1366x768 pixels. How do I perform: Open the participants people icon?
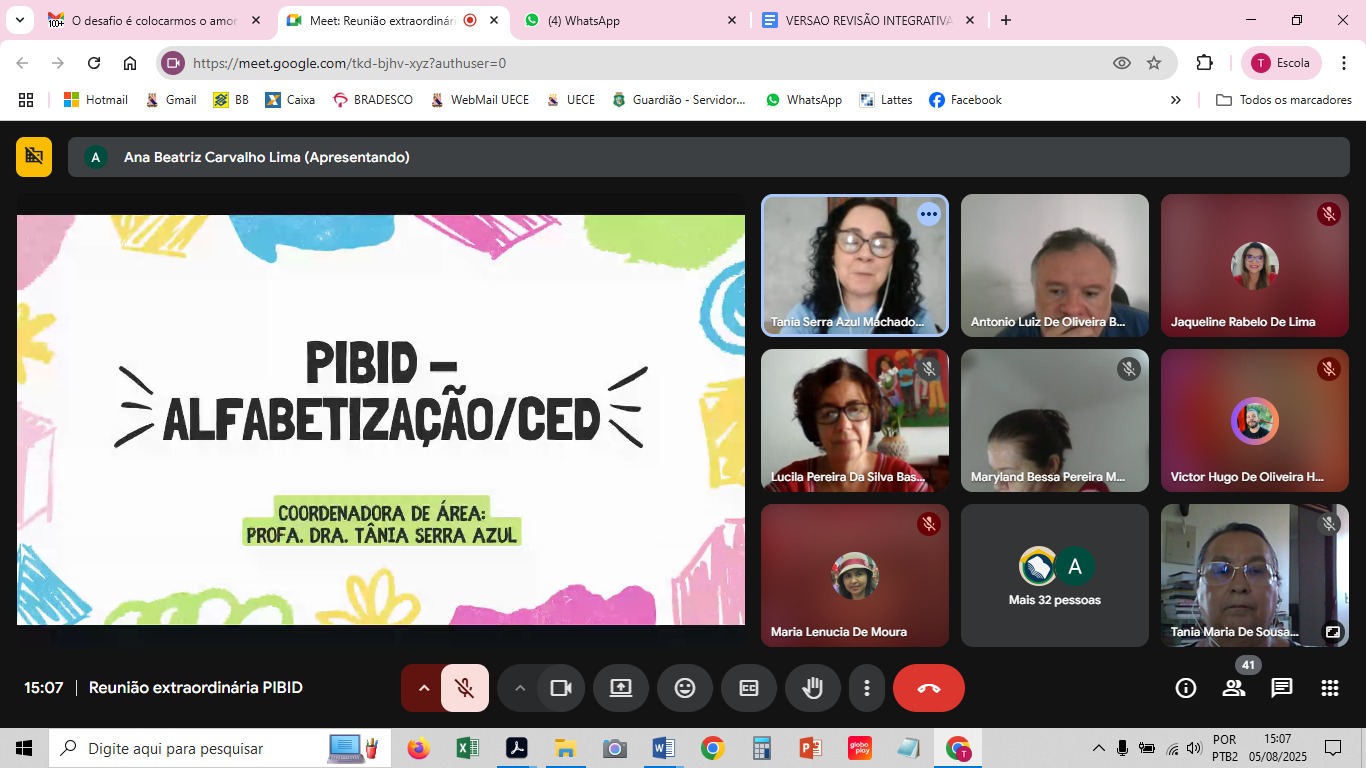1233,688
